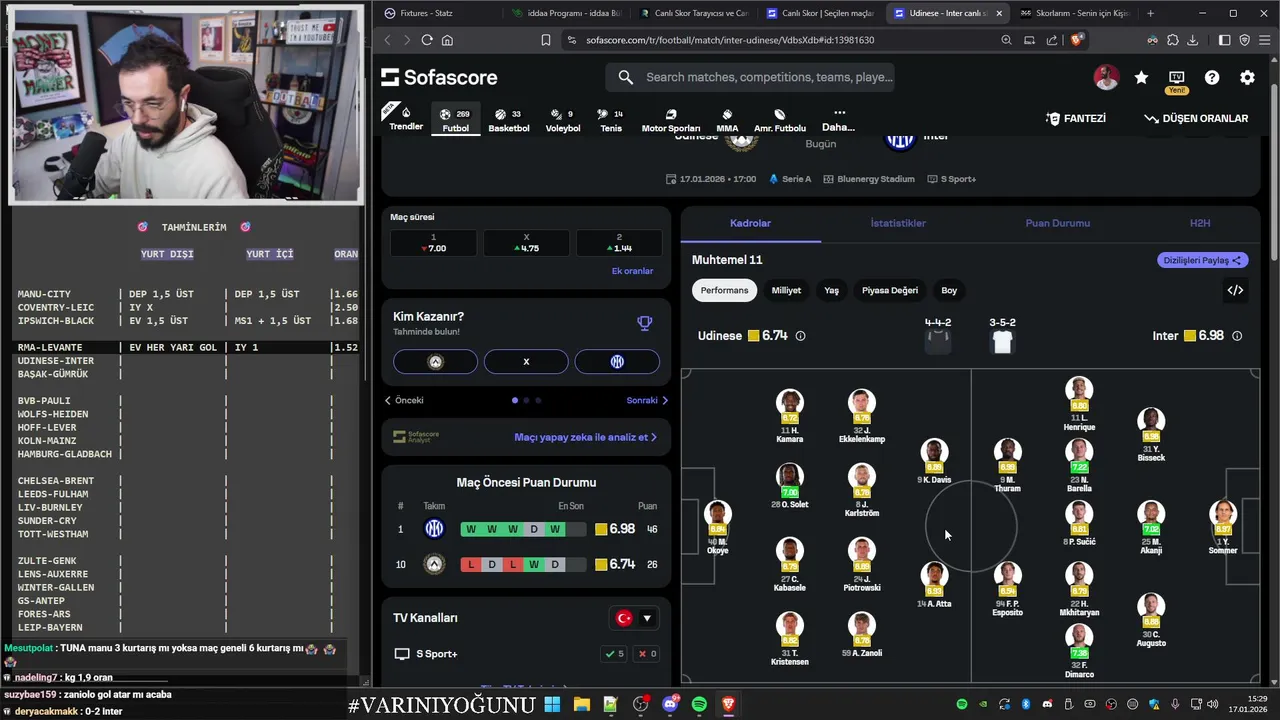Open Motor Sporları category
Viewport: 1280px width, 720px height.
[x=670, y=120]
